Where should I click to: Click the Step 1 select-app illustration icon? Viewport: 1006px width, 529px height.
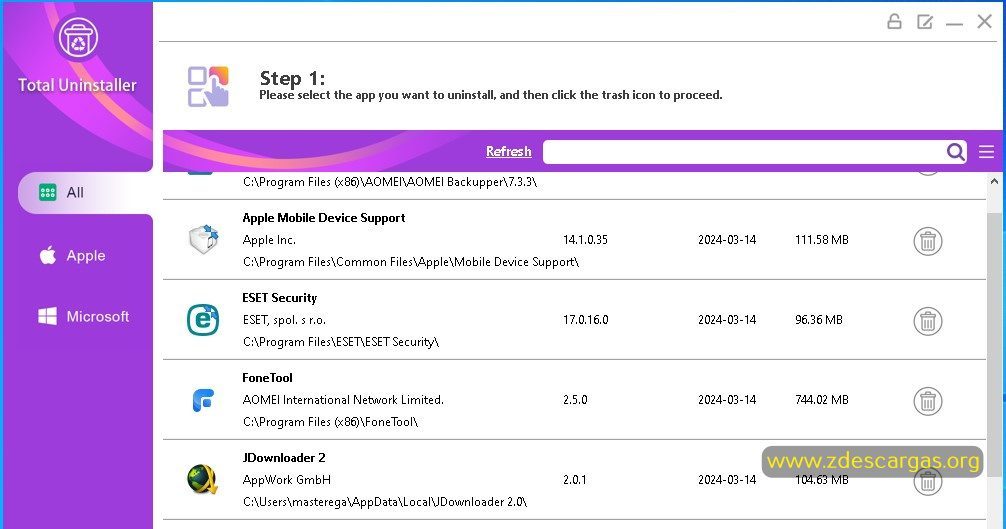208,86
